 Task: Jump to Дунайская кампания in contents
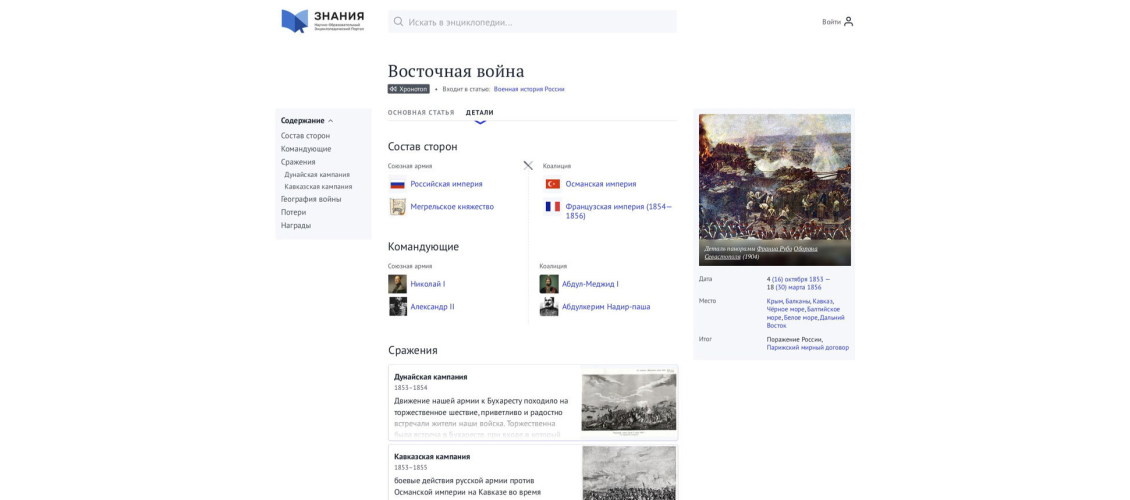tap(317, 174)
